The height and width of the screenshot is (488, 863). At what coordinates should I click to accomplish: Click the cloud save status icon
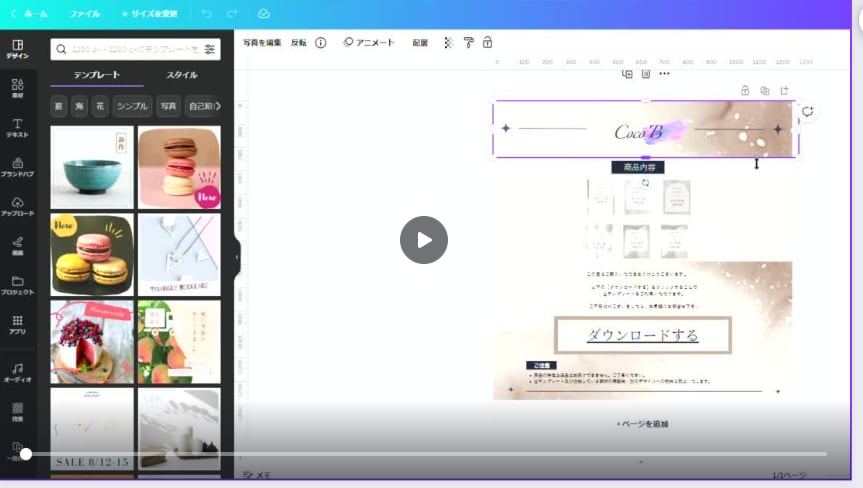tap(264, 14)
